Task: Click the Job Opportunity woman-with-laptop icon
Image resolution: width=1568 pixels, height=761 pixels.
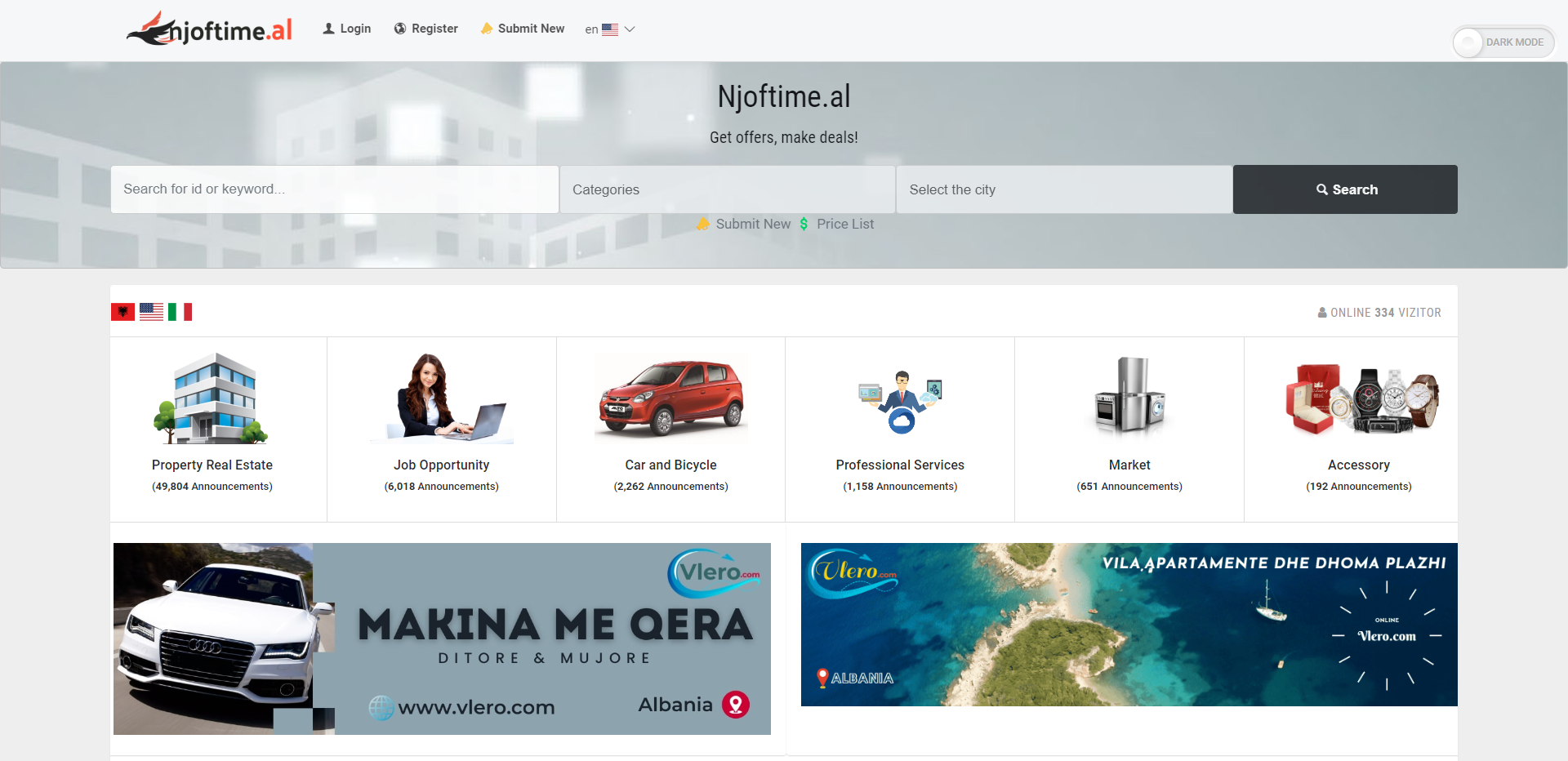Action: [442, 398]
